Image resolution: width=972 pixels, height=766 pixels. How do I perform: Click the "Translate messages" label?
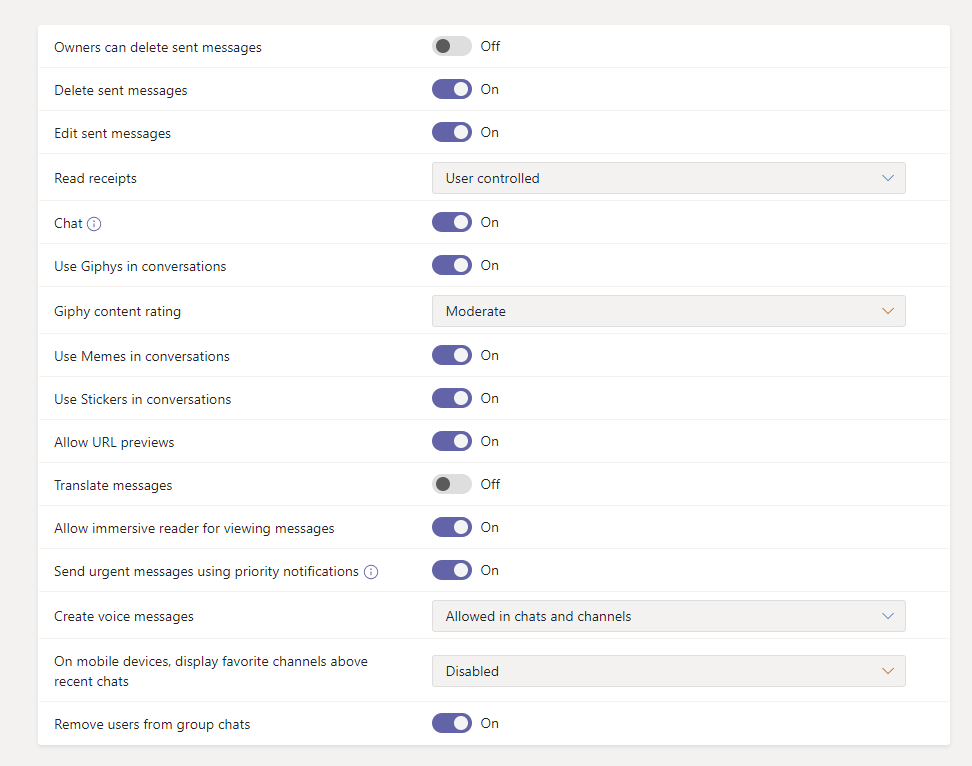point(113,485)
